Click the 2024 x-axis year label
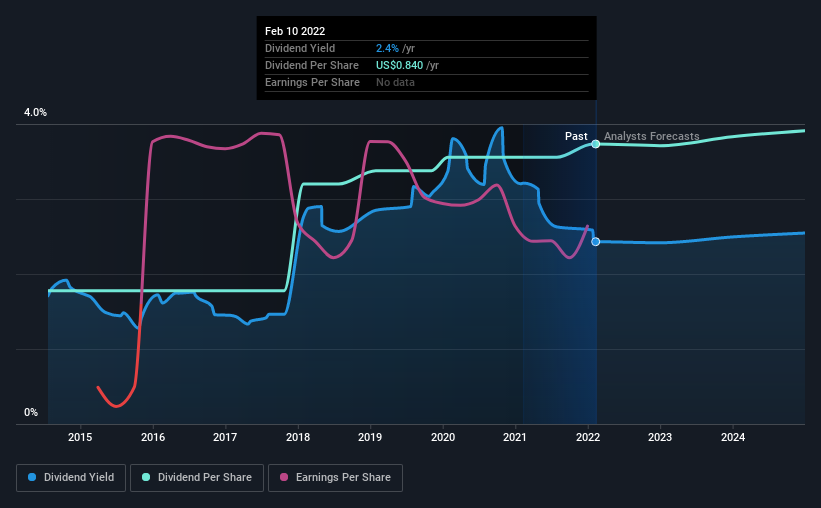The height and width of the screenshot is (508, 821). [733, 437]
